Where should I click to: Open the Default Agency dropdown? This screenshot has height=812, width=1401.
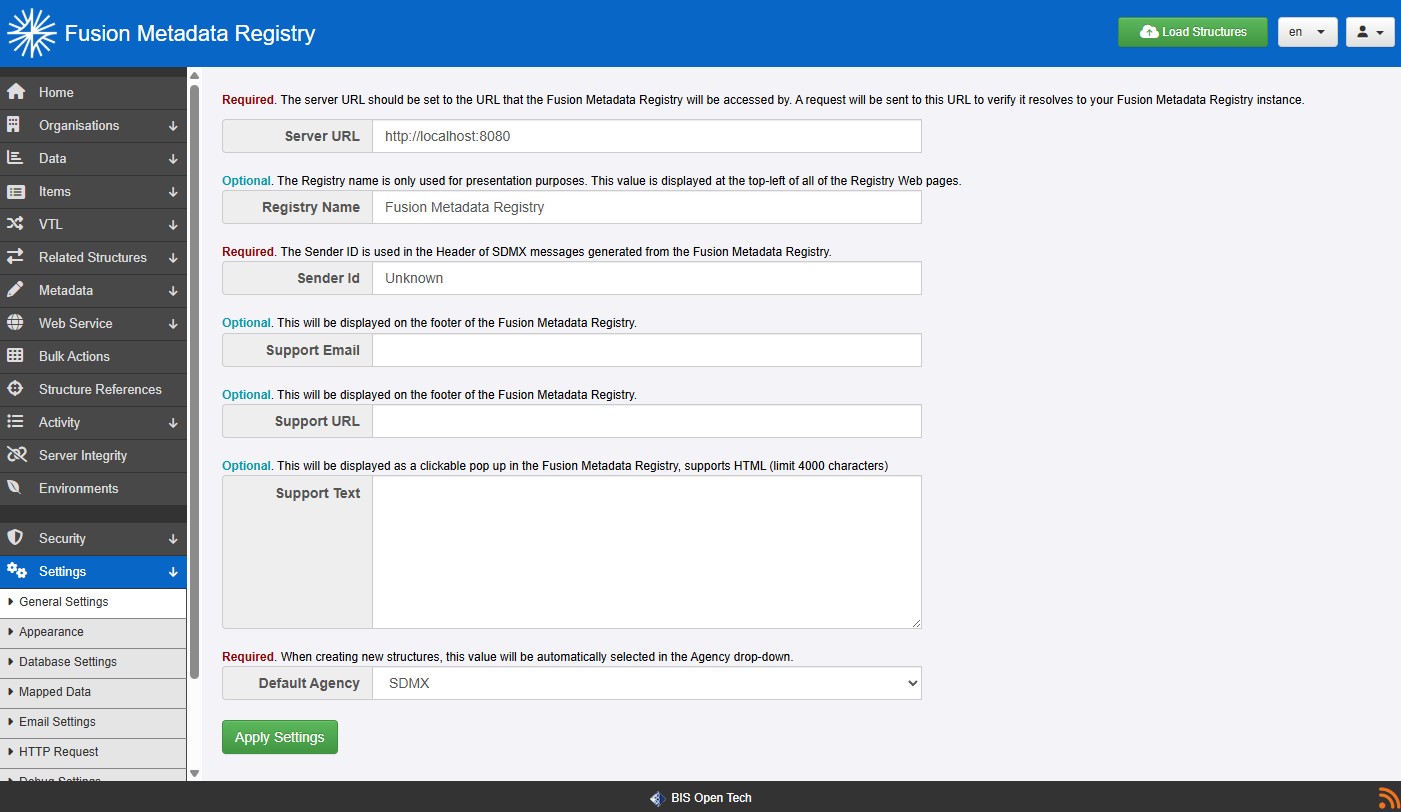[646, 684]
